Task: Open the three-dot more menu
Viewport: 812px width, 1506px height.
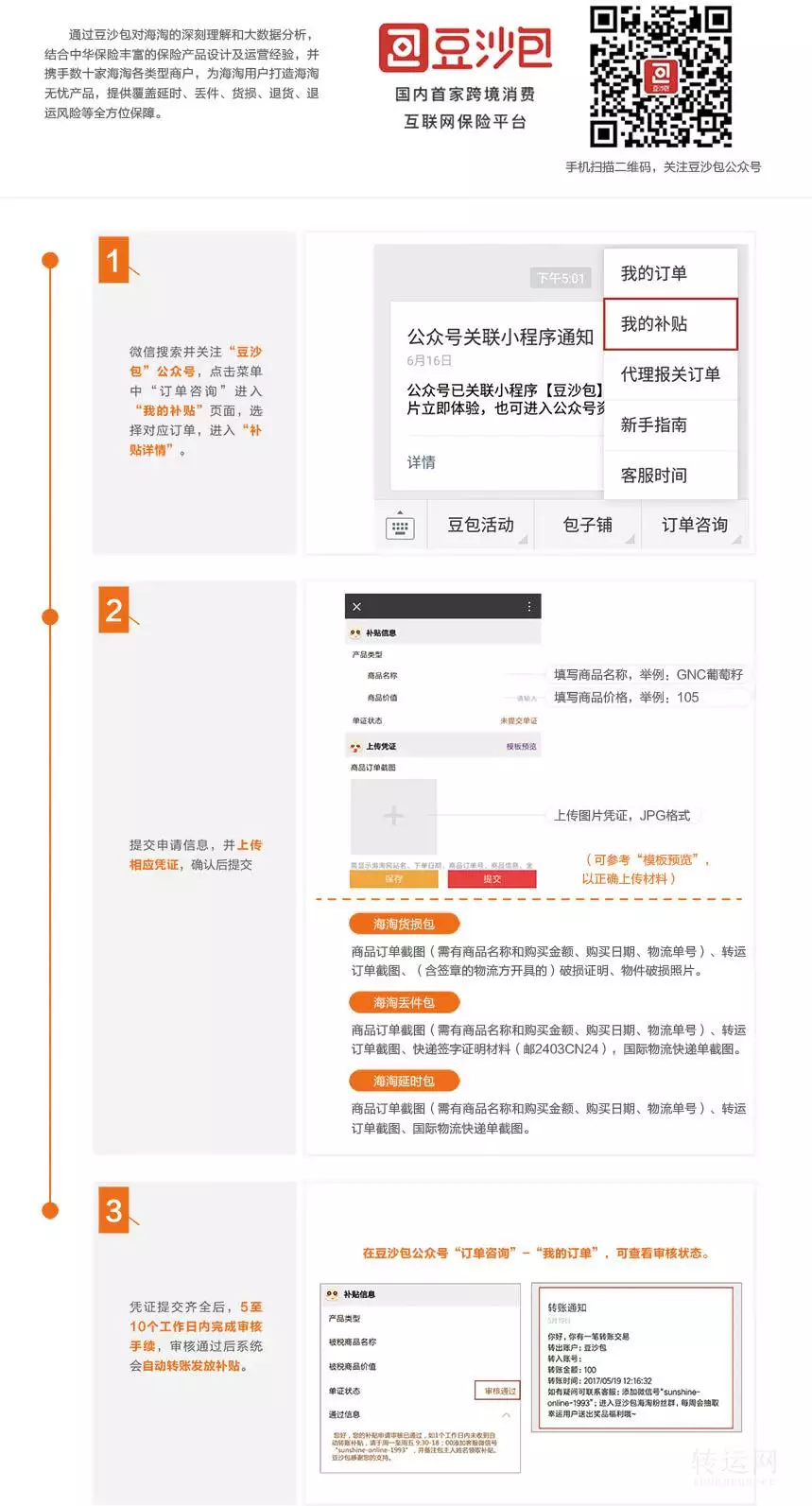Action: pos(528,607)
